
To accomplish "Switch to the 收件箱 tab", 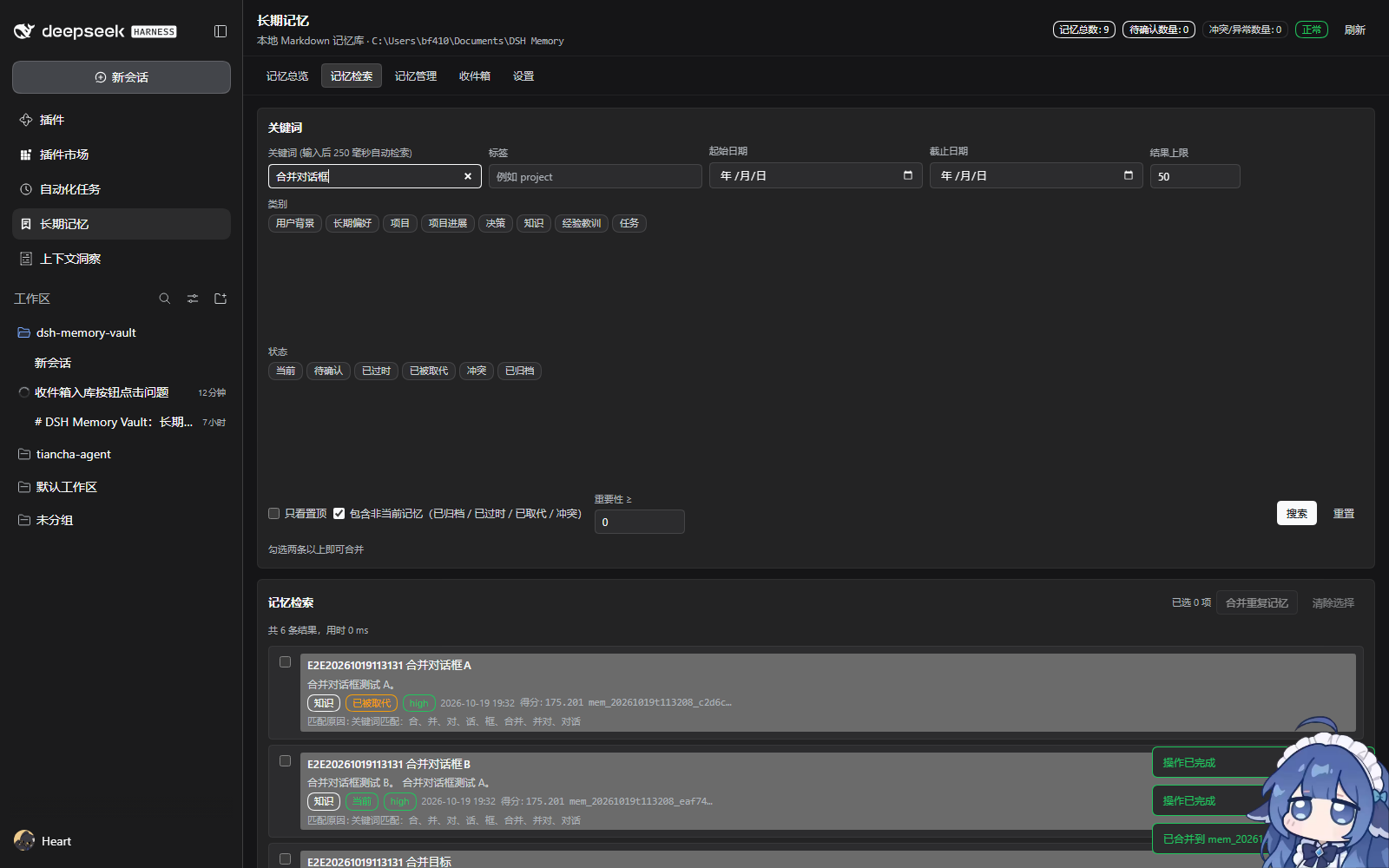I will pyautogui.click(x=475, y=76).
